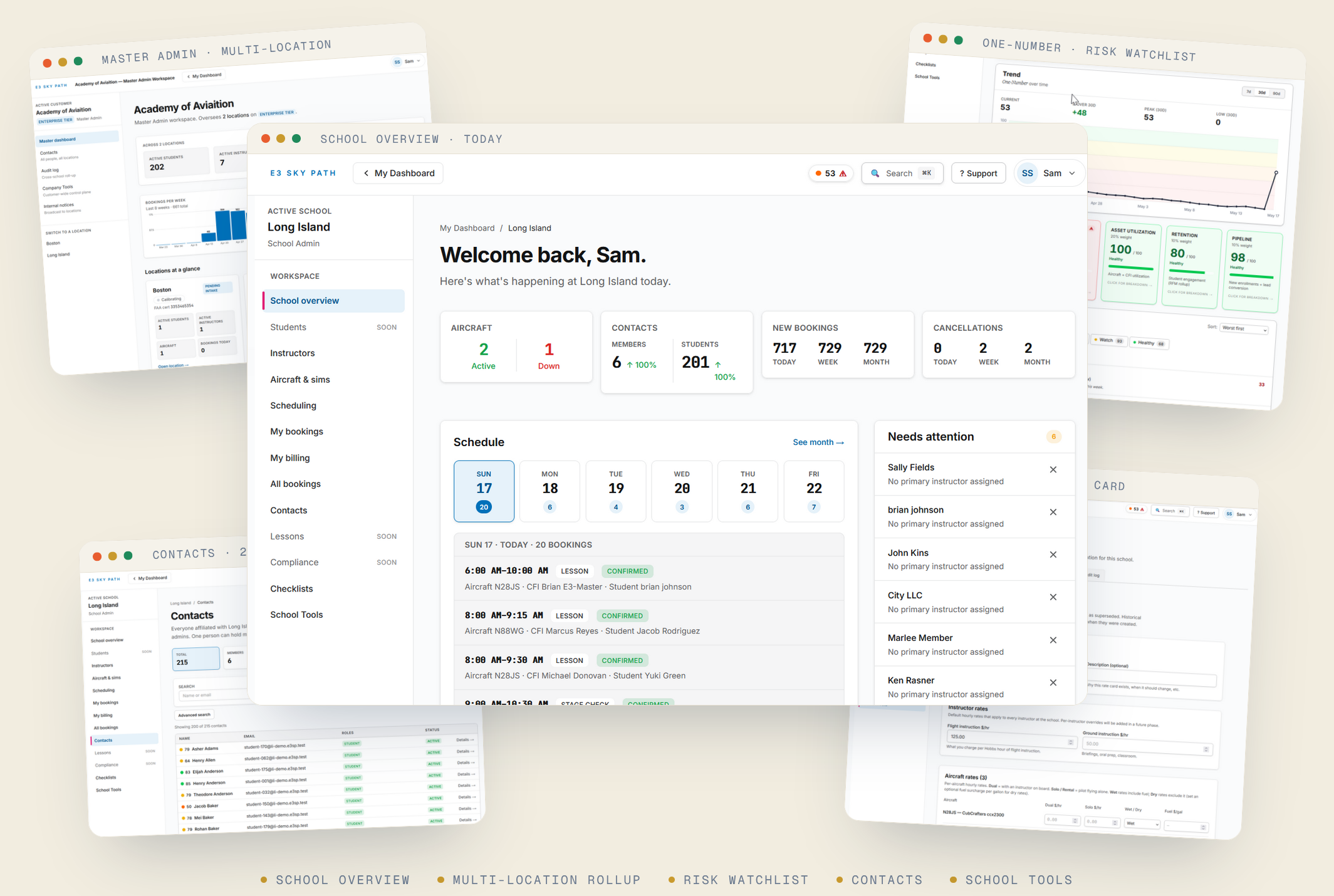Open Contacts in the main window sidebar
This screenshot has width=1334, height=896.
point(333,510)
